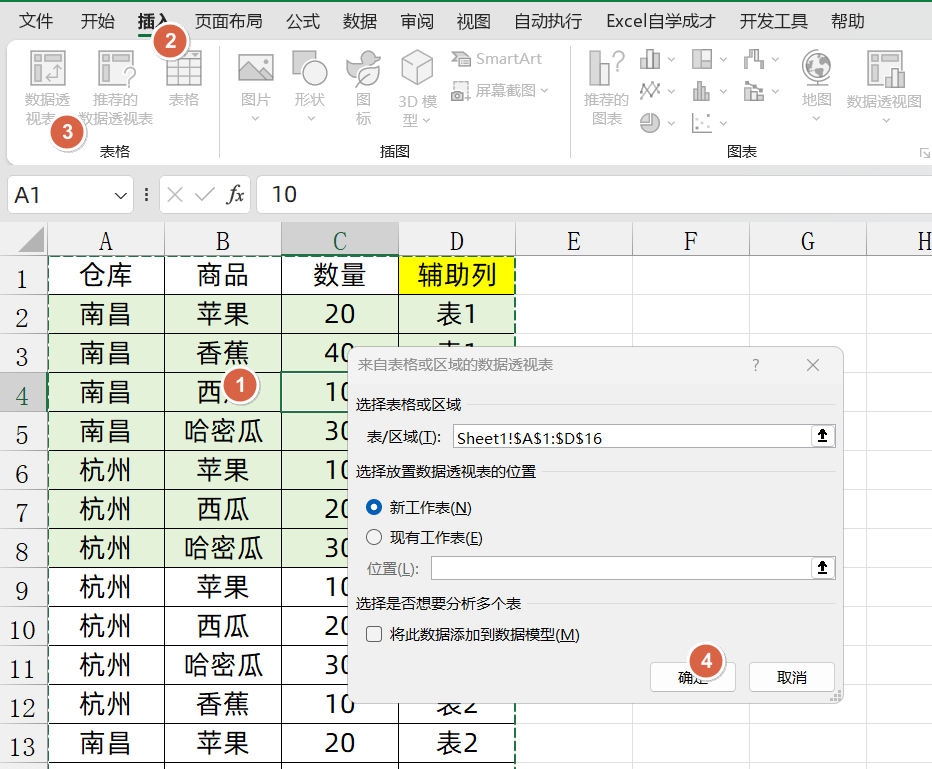Image resolution: width=932 pixels, height=769 pixels.
Task: Select column E header
Action: 574,241
